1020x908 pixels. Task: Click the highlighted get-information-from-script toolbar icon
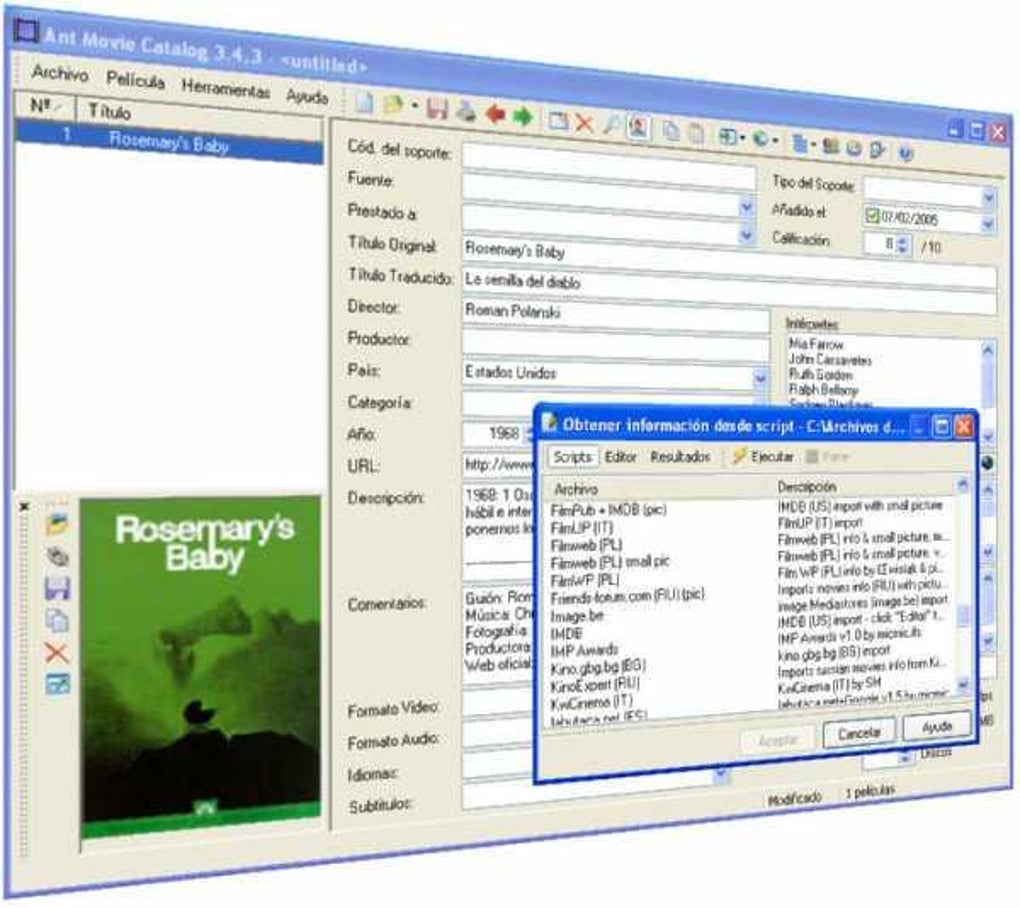click(639, 127)
